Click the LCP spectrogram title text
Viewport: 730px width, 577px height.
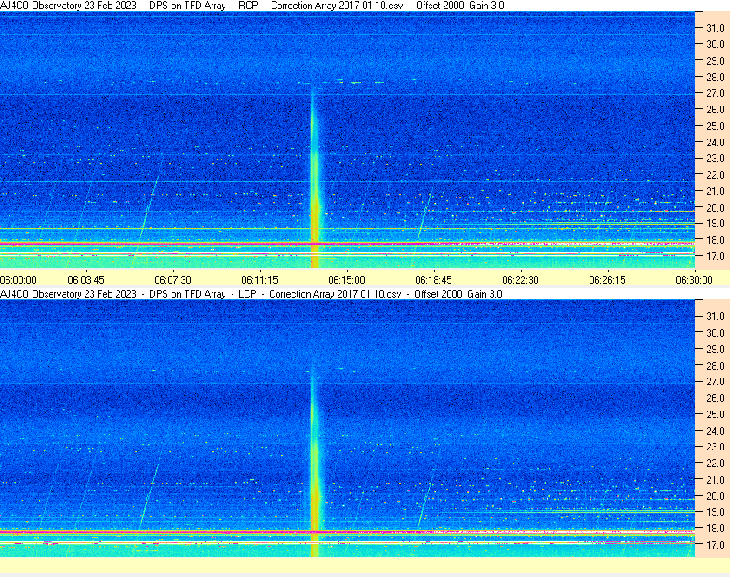251,294
